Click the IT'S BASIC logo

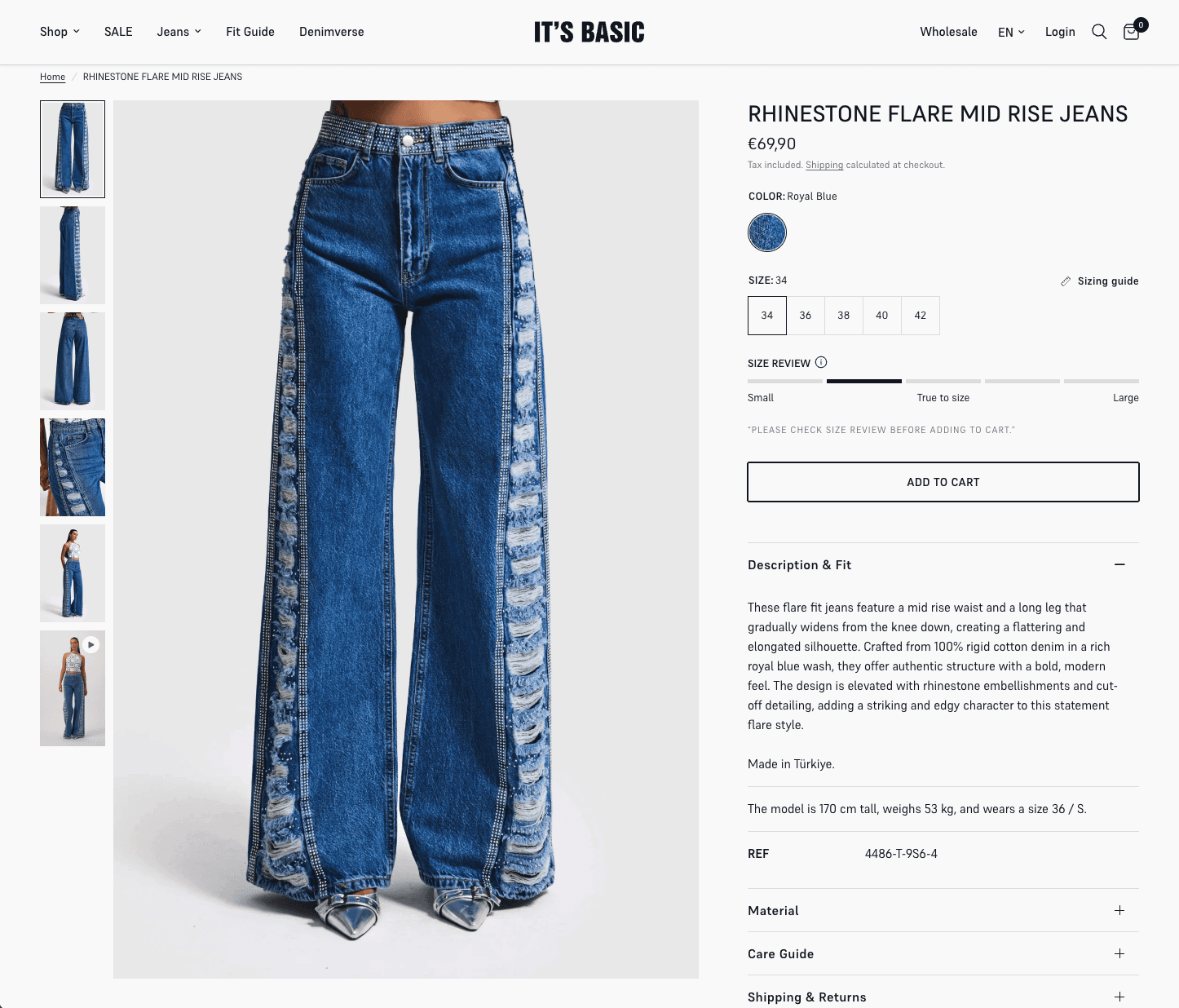tap(589, 32)
